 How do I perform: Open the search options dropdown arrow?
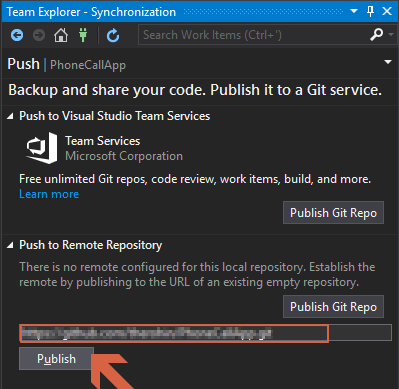pyautogui.click(x=391, y=34)
